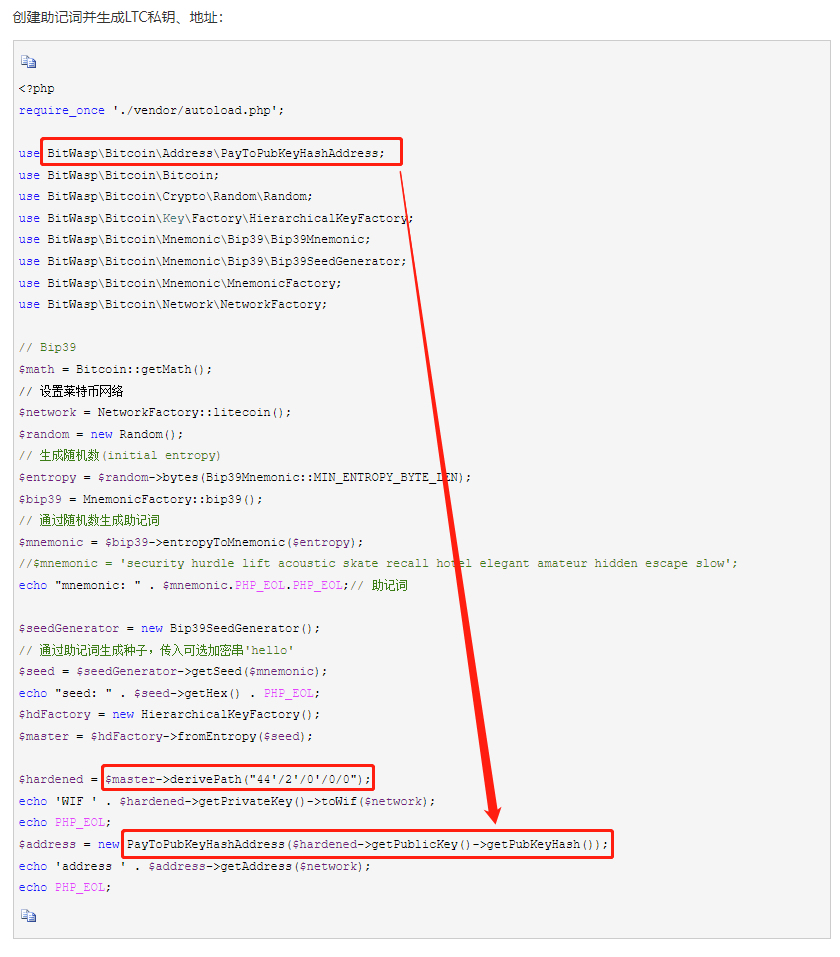The image size is (840, 957).
Task: Click the comment mentioning 'hello' 加密串
Action: (x=156, y=650)
